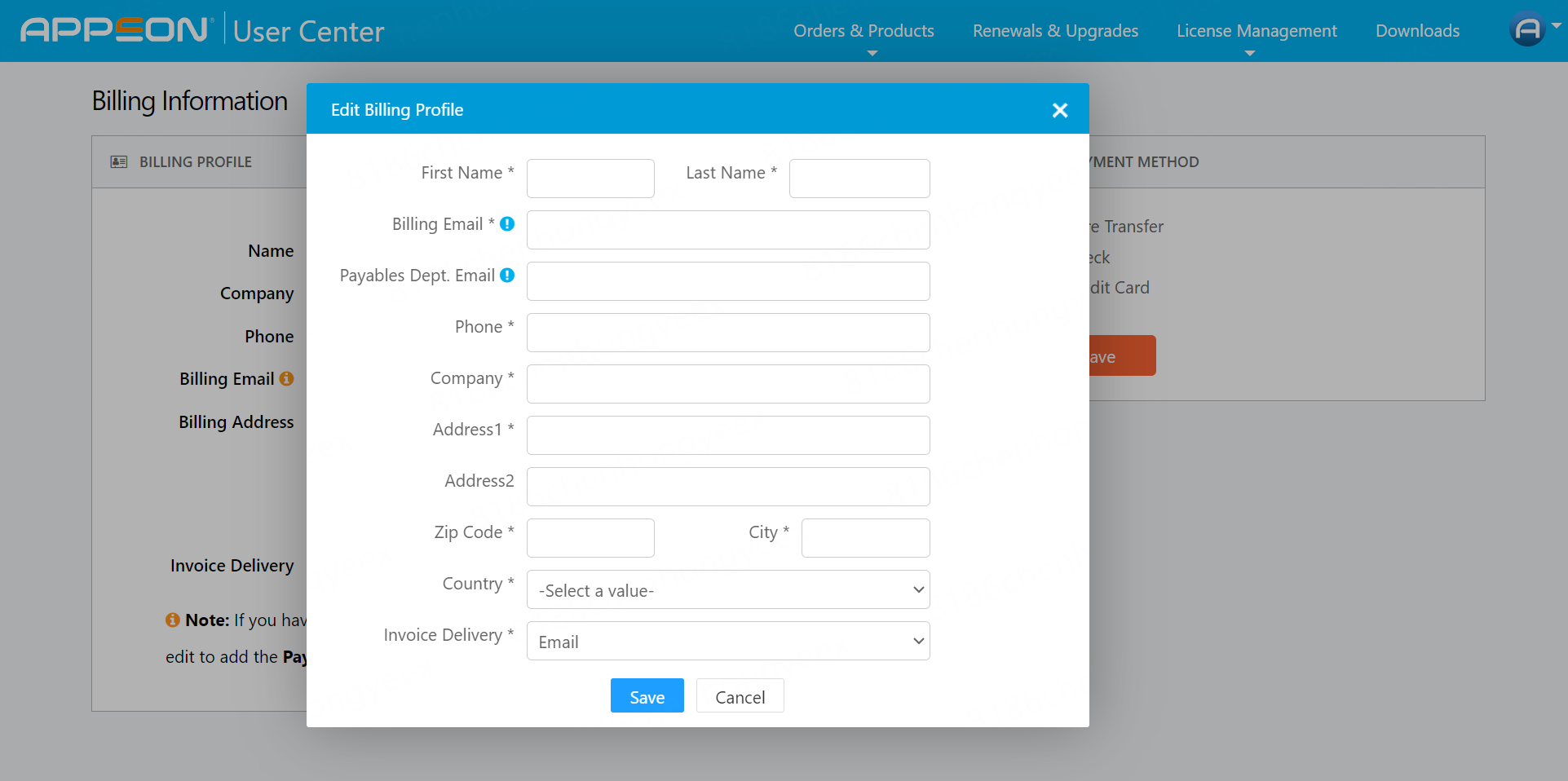Click the 'MENT METHOD' panel header text

click(1145, 162)
